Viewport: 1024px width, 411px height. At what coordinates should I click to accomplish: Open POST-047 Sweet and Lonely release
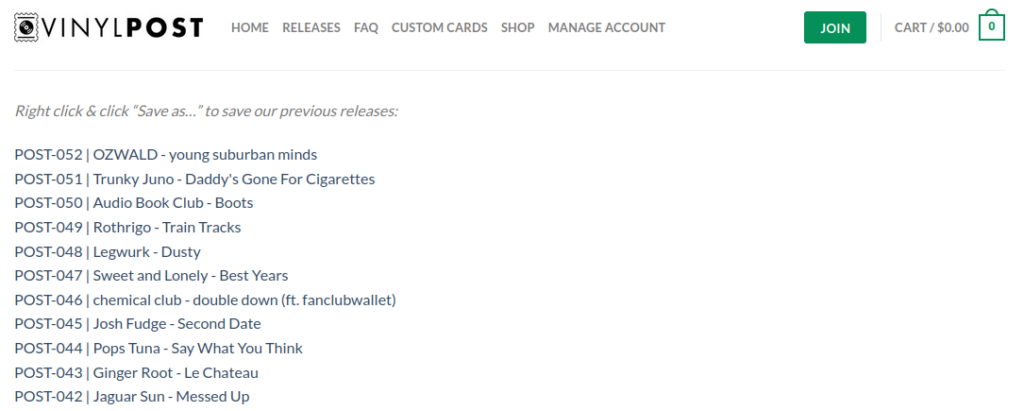click(x=151, y=276)
